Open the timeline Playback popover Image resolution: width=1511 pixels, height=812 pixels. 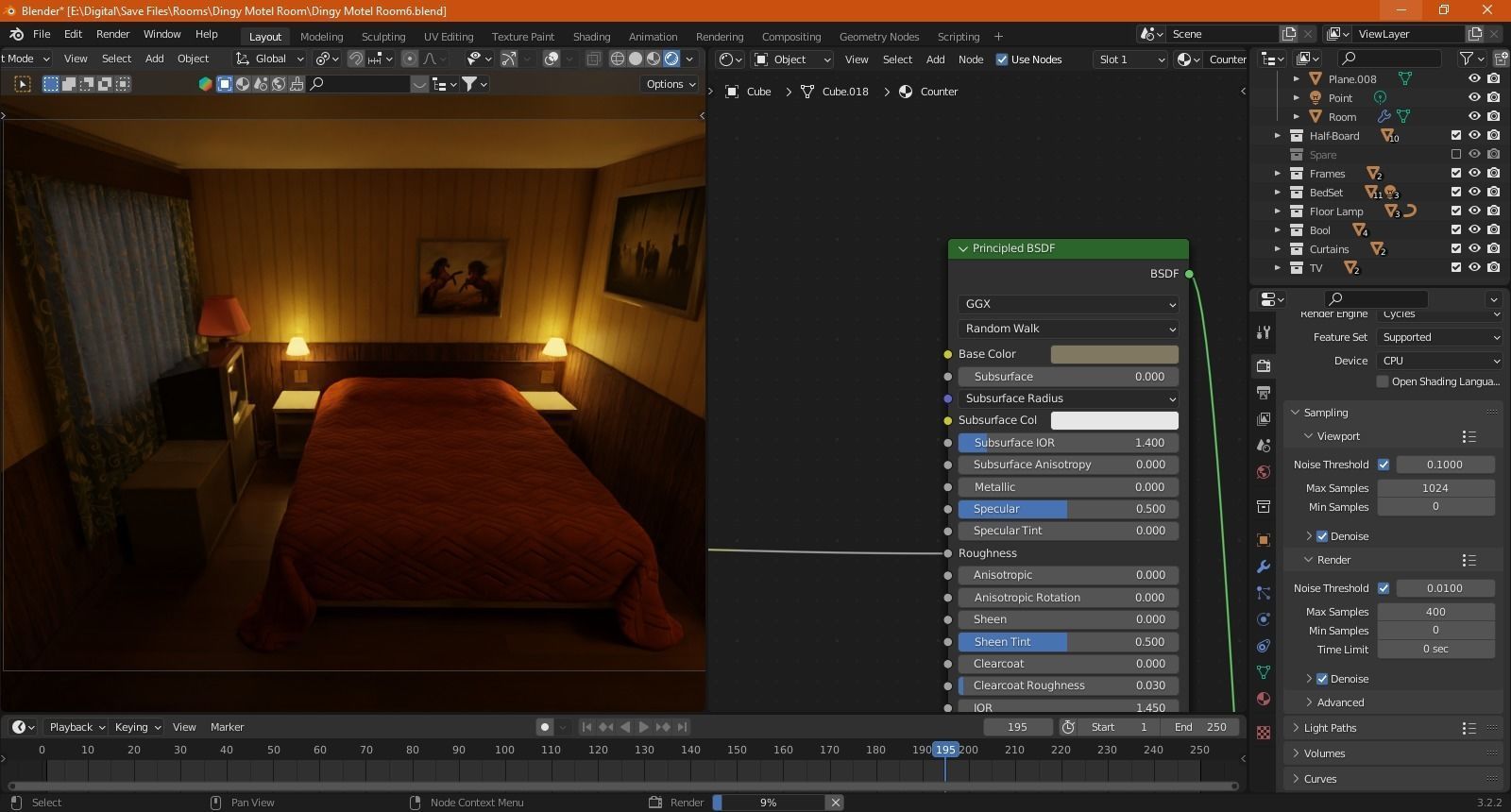[x=76, y=727]
